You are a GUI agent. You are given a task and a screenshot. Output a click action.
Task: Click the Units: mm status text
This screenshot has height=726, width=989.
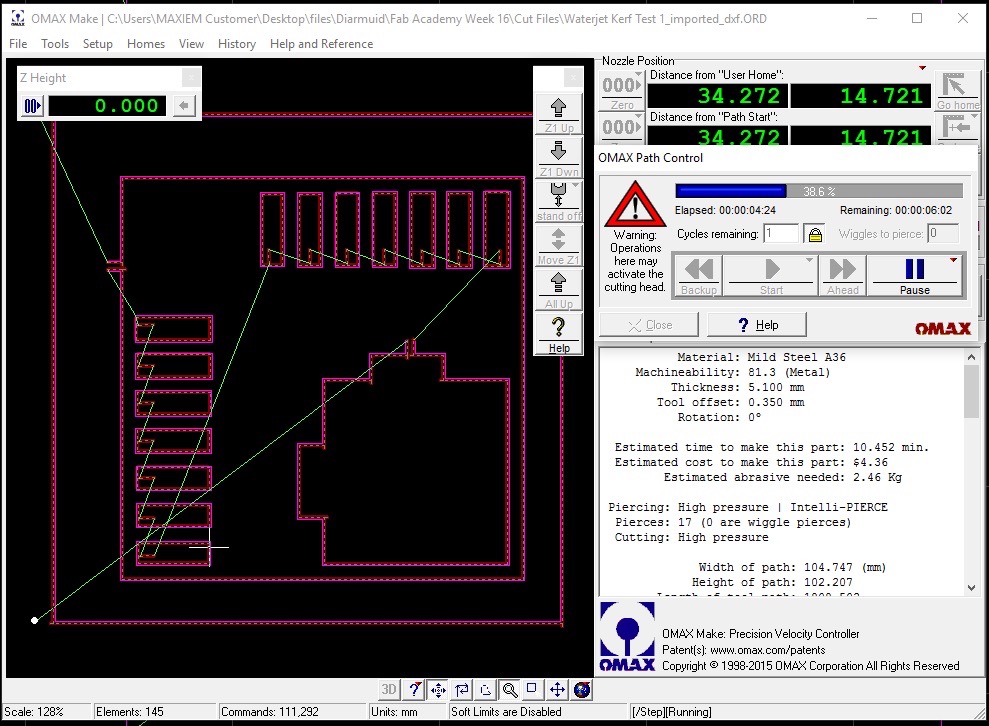click(x=394, y=711)
